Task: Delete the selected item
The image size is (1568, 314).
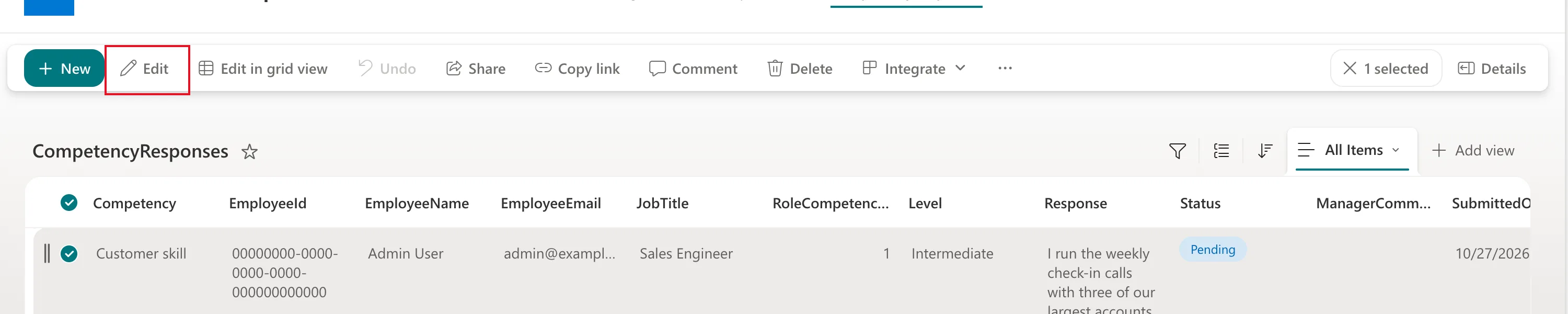Action: coord(800,68)
